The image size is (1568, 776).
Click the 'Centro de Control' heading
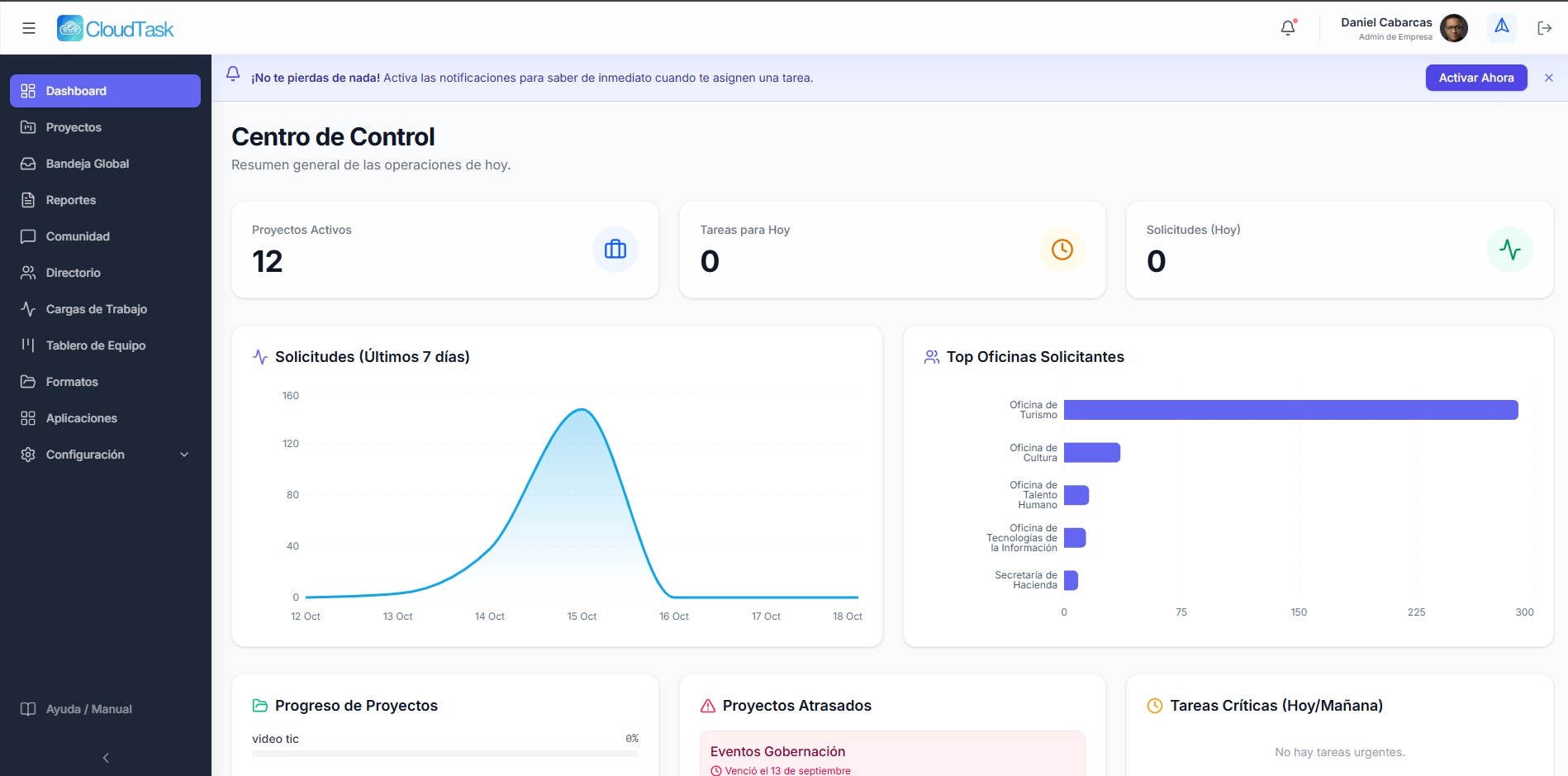tap(333, 136)
